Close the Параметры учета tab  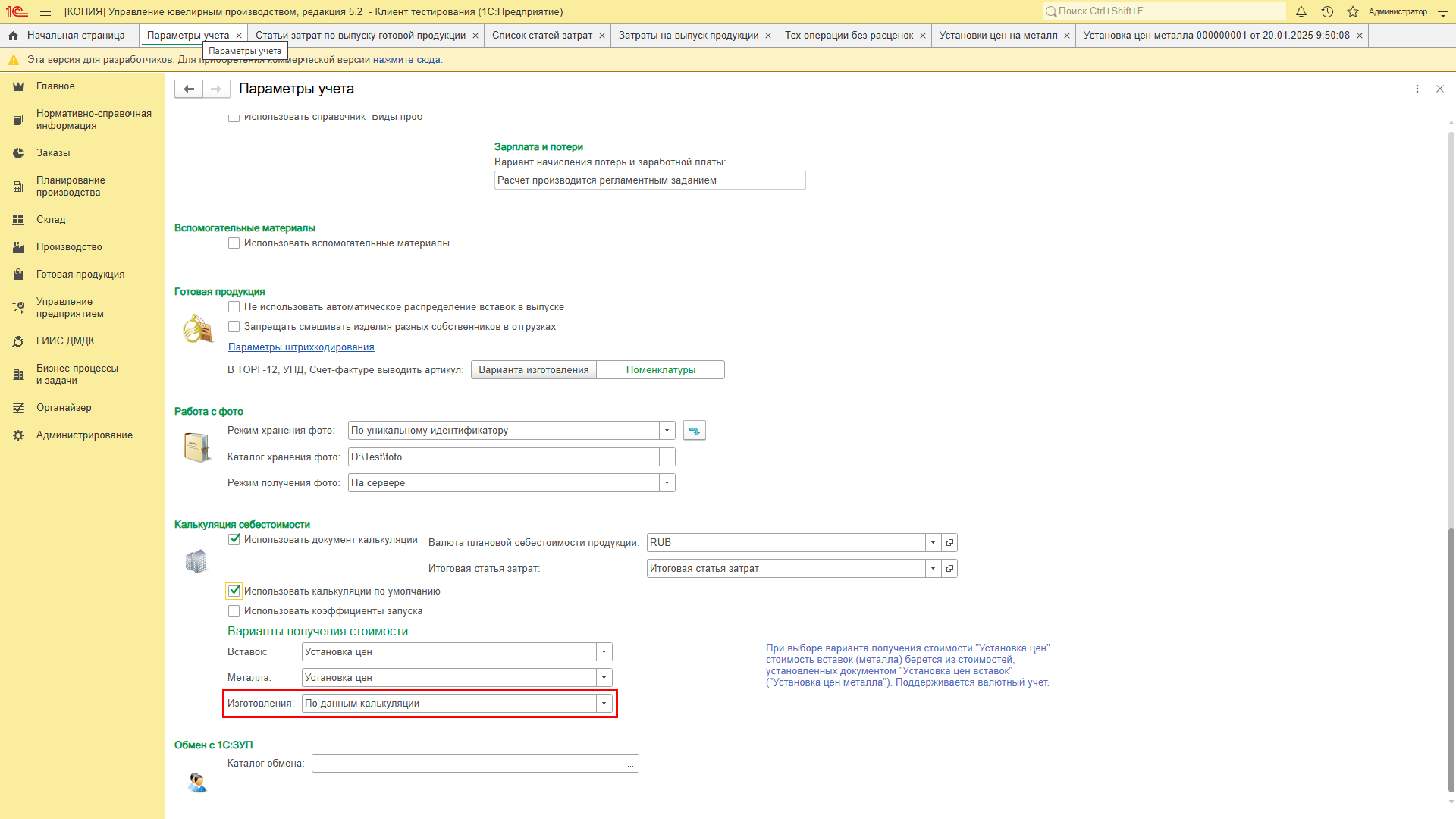click(239, 36)
